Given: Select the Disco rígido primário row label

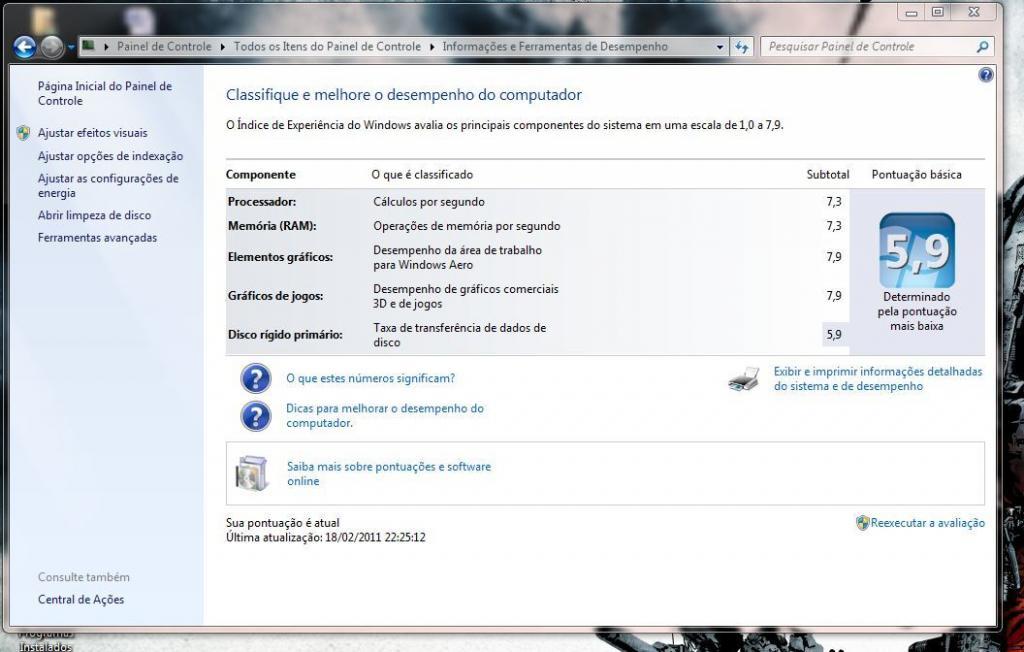Looking at the screenshot, I should click(x=285, y=334).
